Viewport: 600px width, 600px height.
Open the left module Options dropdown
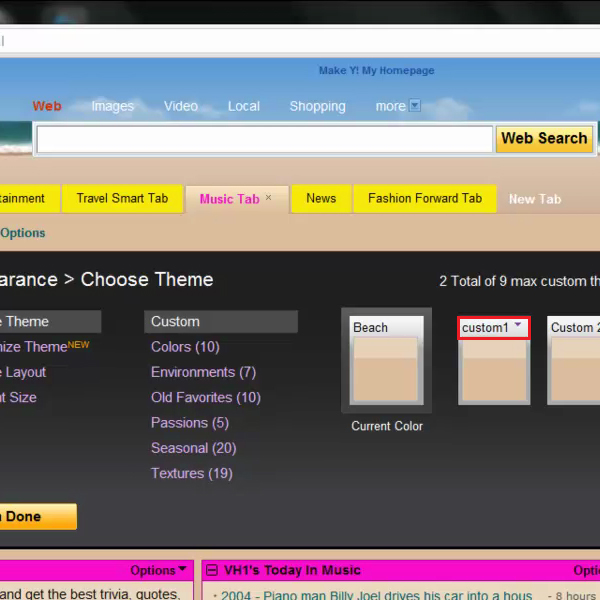(x=158, y=570)
